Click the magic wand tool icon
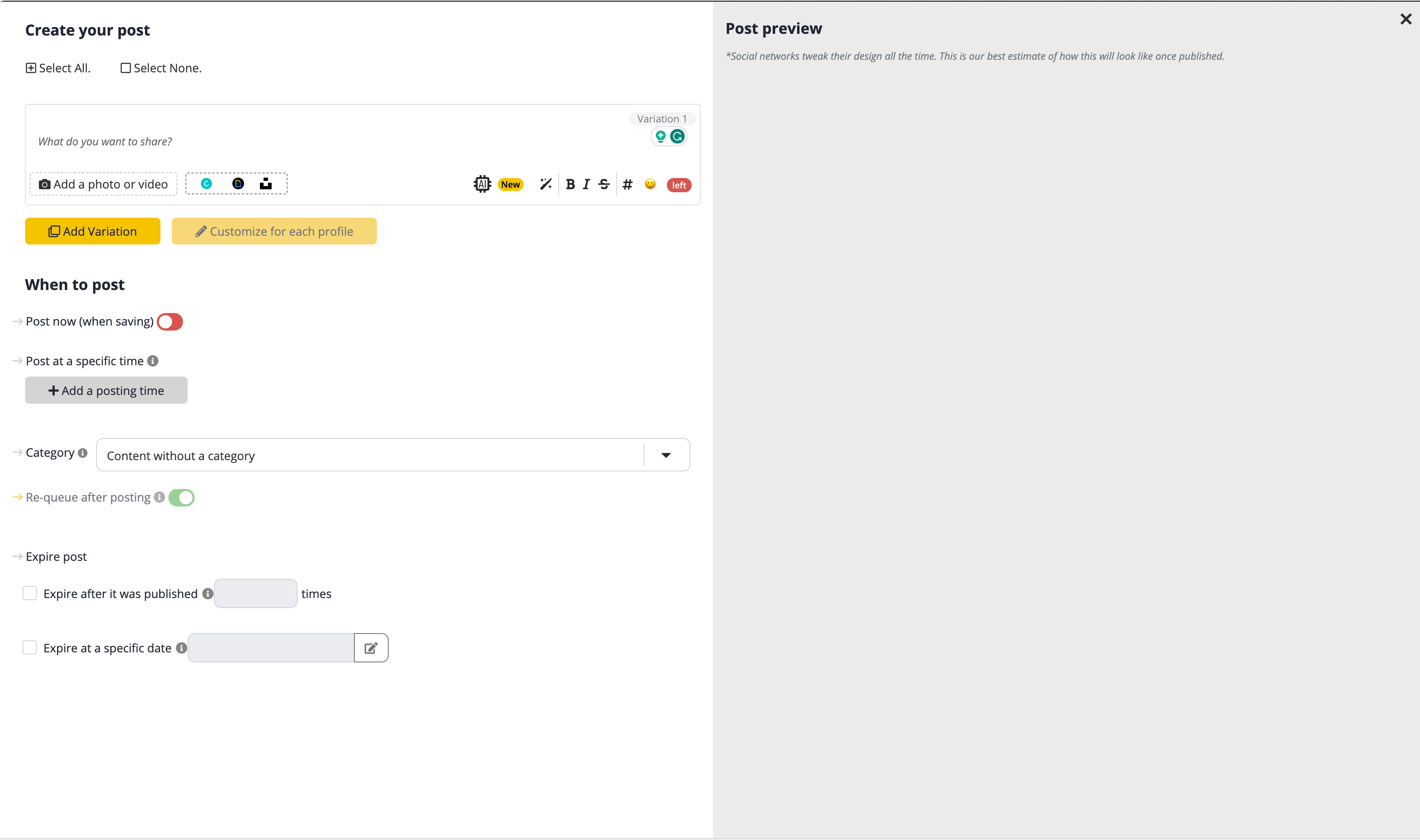 pos(546,184)
